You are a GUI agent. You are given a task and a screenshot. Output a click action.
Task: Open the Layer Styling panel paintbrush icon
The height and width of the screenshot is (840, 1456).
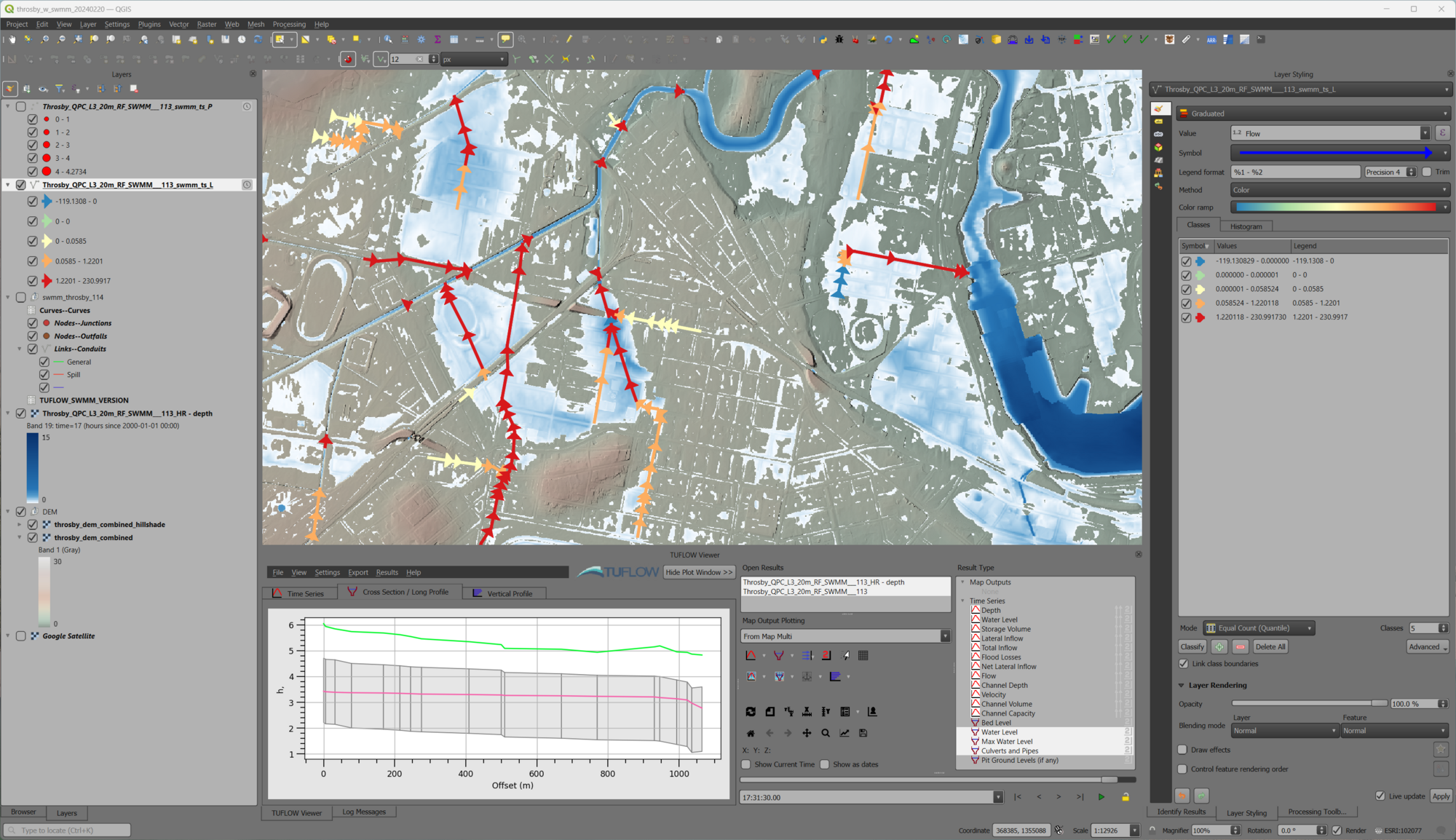pyautogui.click(x=10, y=88)
